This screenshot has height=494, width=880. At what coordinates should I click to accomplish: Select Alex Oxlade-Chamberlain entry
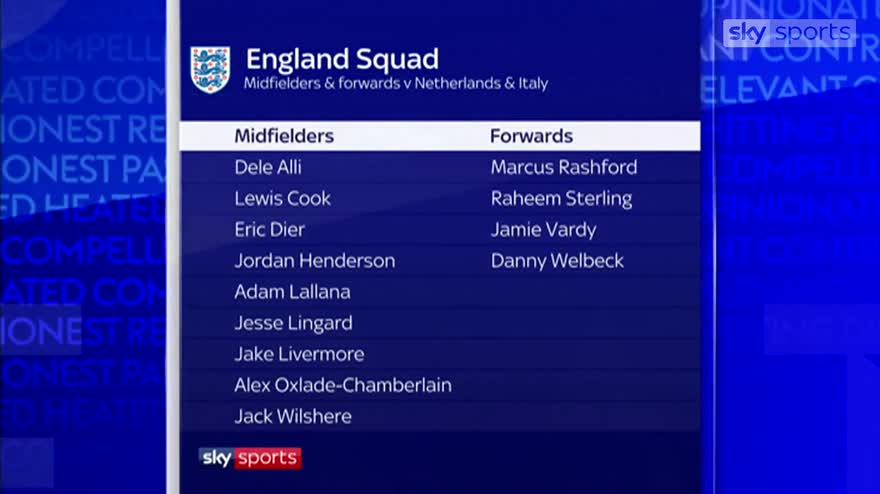tap(343, 385)
